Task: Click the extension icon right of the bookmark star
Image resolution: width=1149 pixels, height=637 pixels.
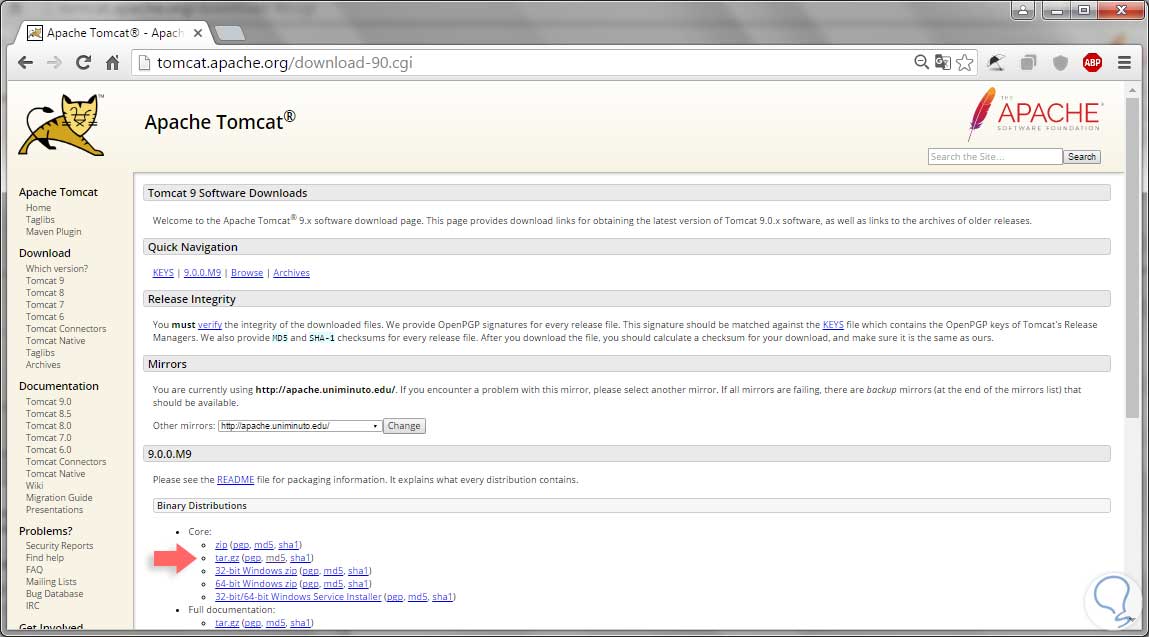Action: click(x=996, y=63)
